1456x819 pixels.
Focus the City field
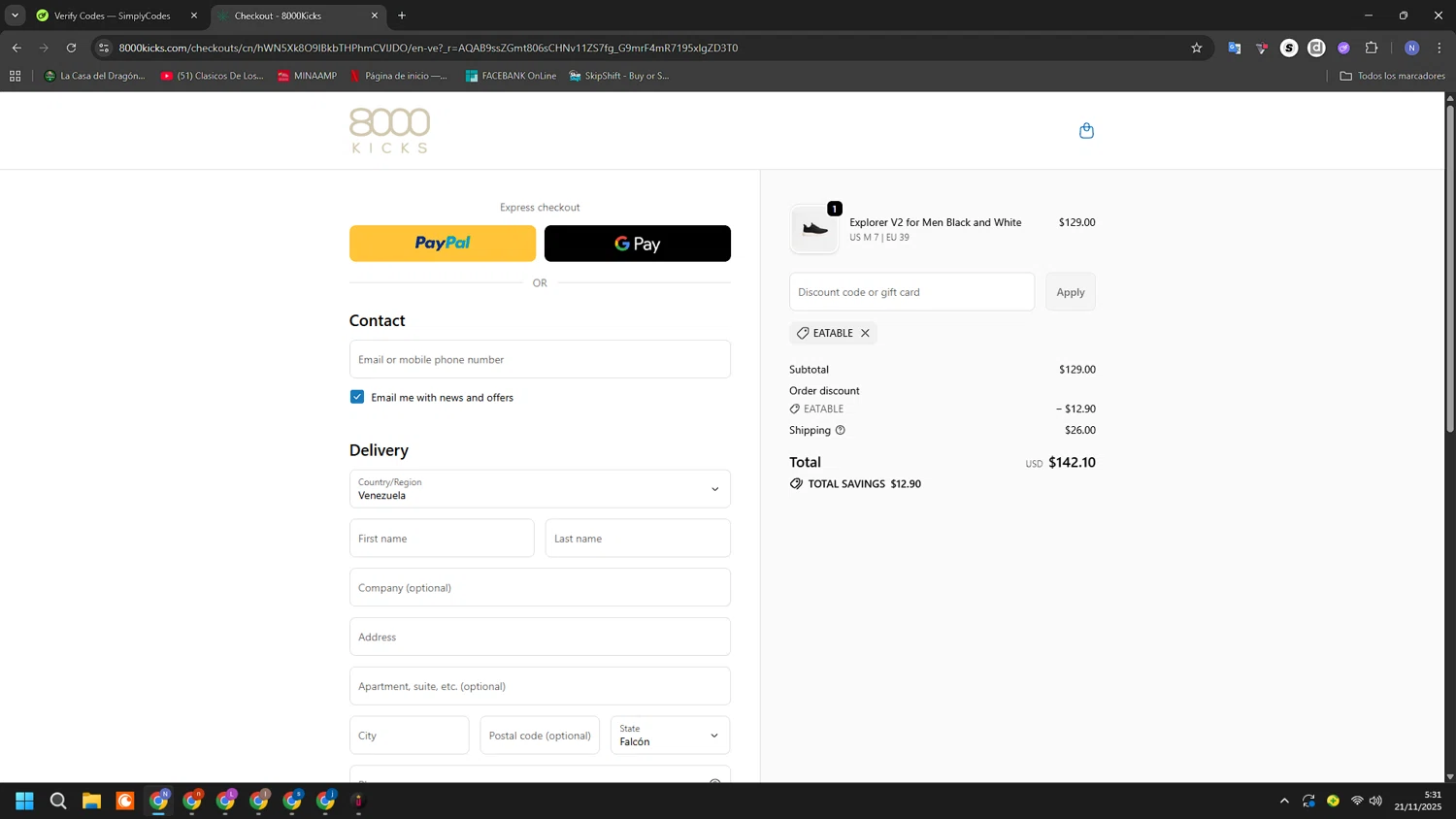(410, 736)
